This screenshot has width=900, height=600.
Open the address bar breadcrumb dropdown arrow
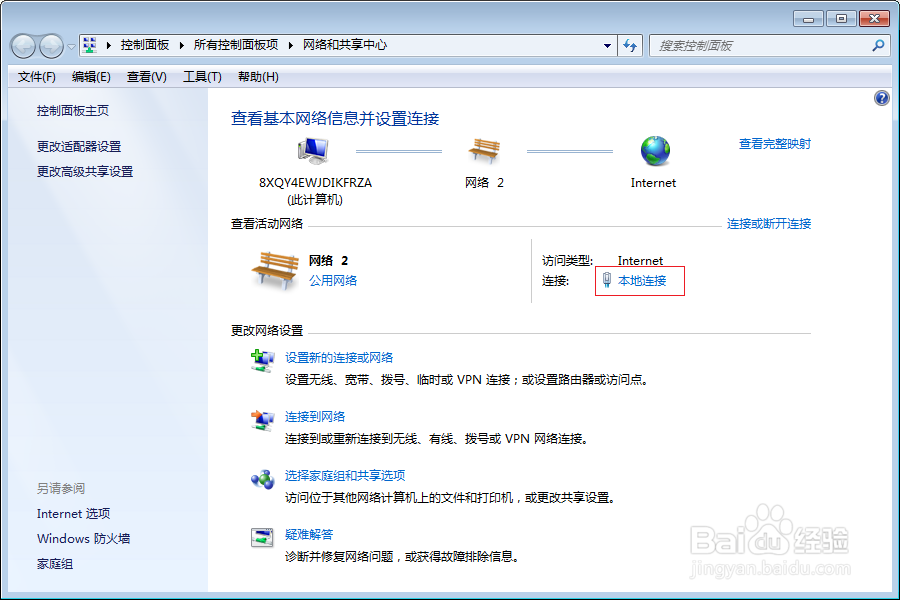point(607,45)
